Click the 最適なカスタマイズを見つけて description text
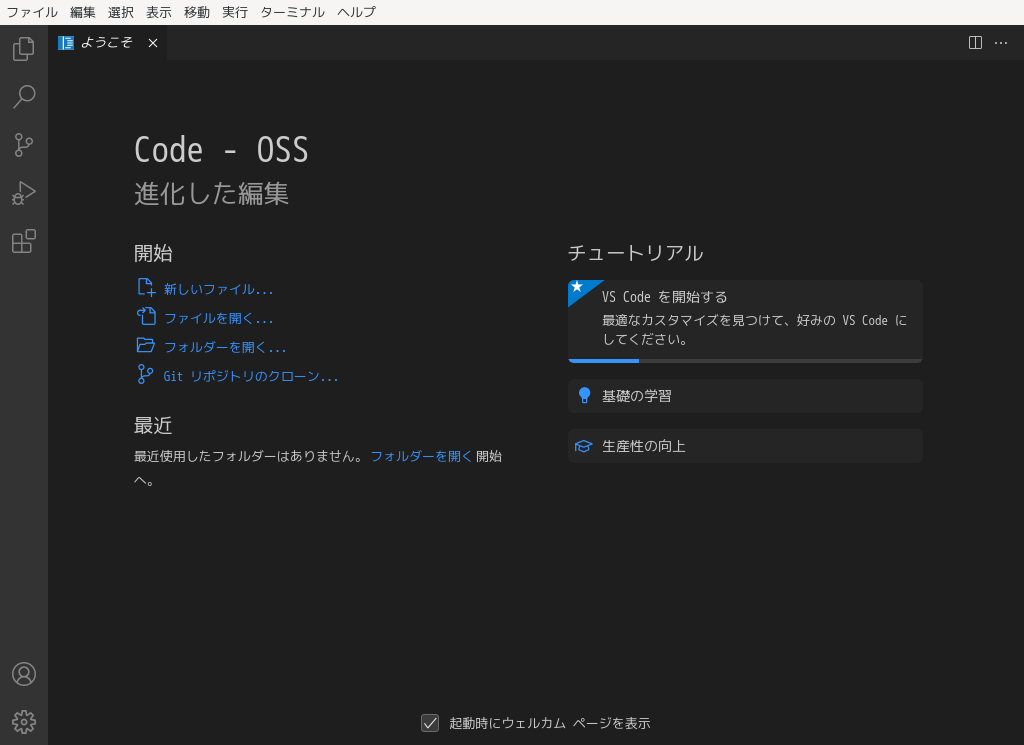 tap(754, 330)
